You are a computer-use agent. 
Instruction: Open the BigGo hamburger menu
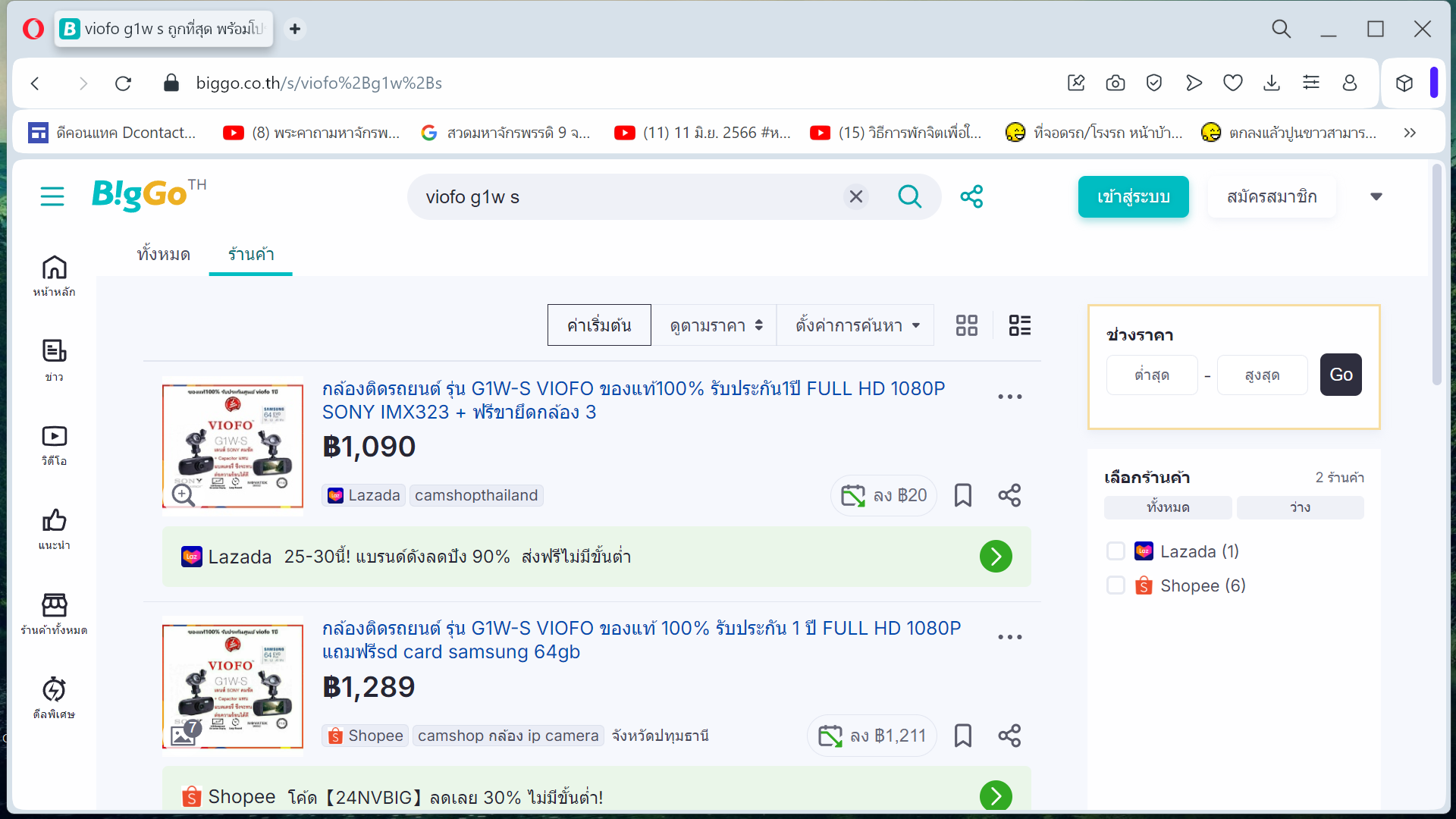coord(52,196)
